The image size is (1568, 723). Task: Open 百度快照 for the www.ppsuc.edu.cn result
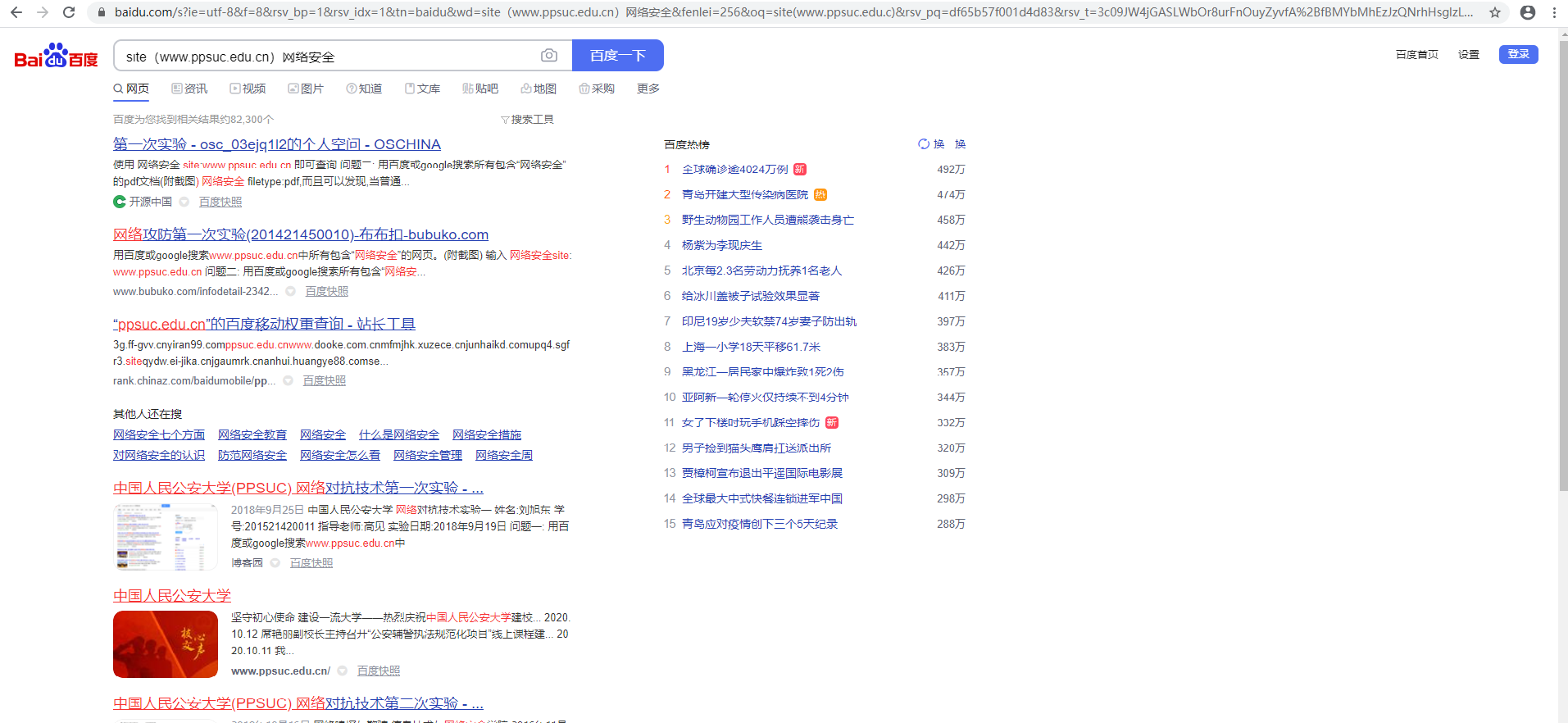pos(379,671)
